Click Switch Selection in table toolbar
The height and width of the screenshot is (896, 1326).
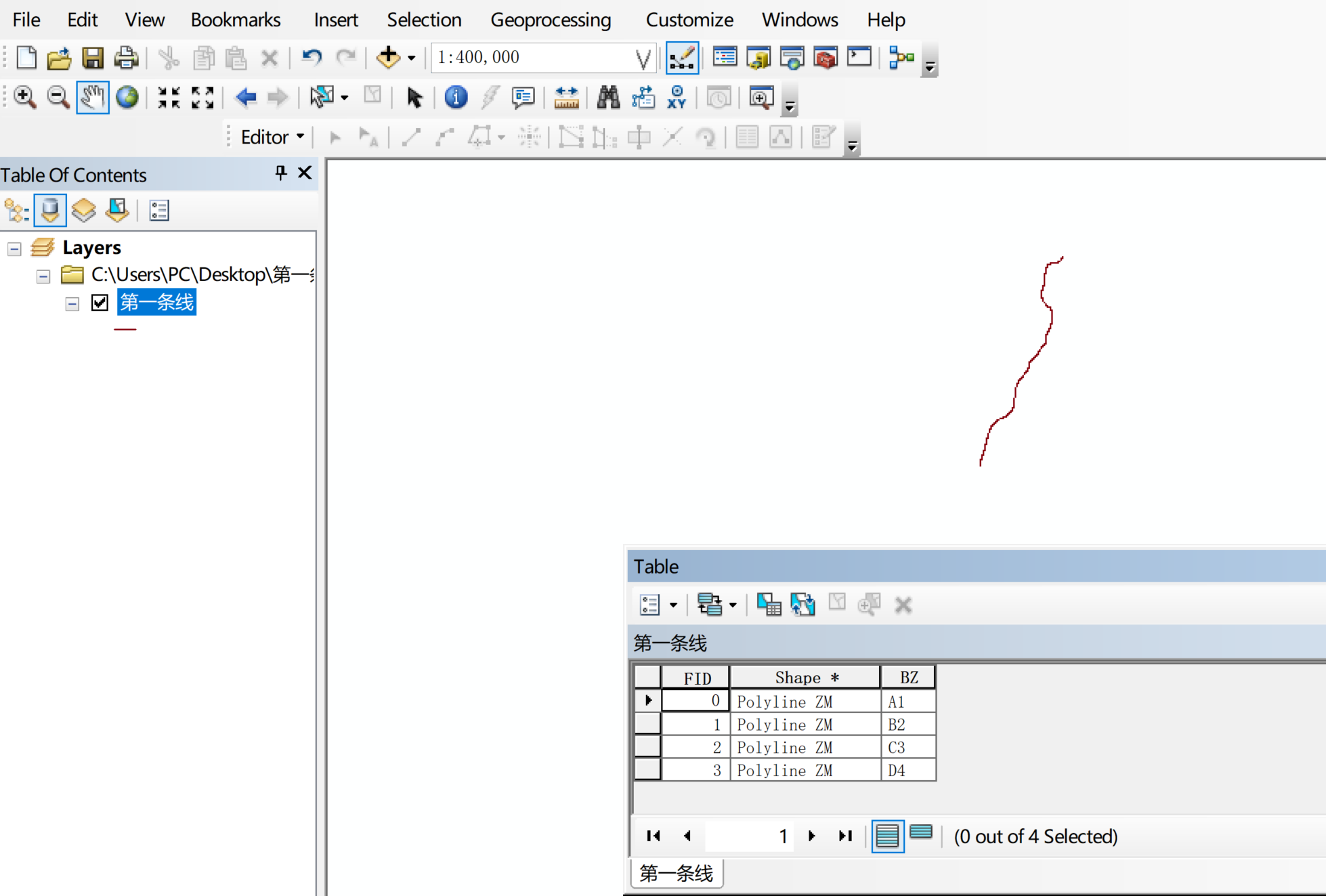pos(803,604)
